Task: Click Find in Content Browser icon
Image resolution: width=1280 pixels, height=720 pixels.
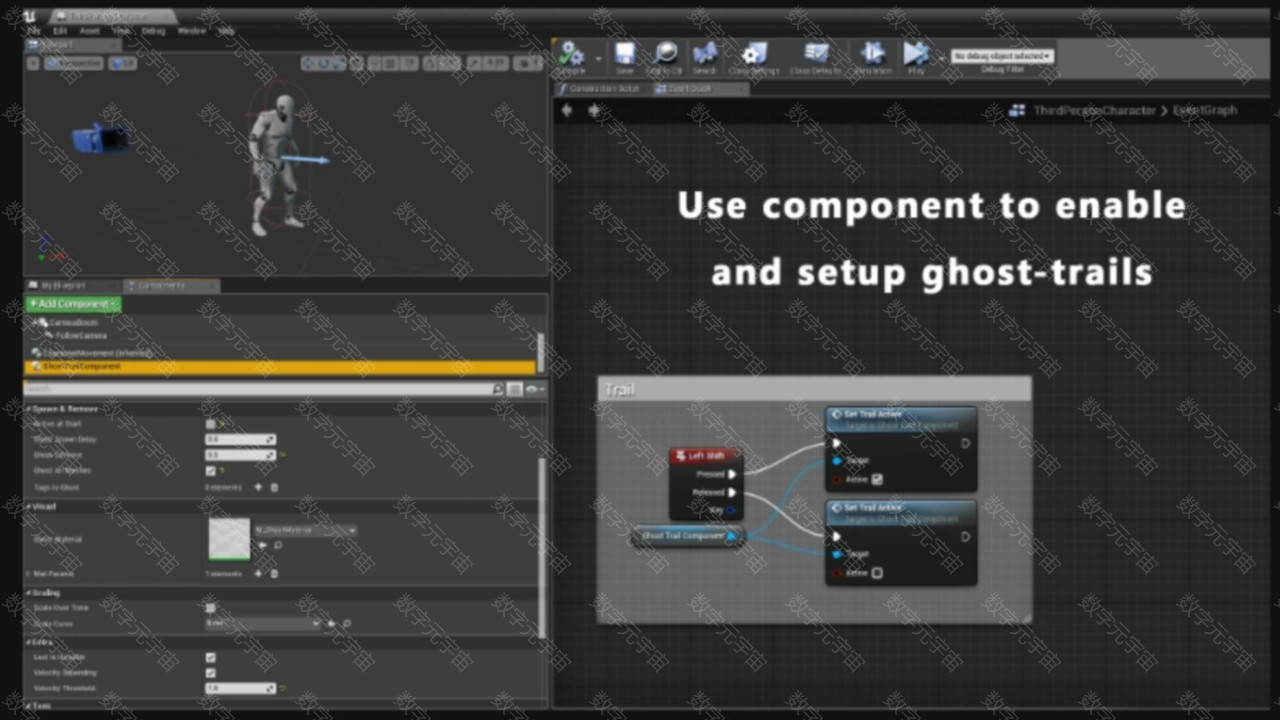Action: [664, 53]
